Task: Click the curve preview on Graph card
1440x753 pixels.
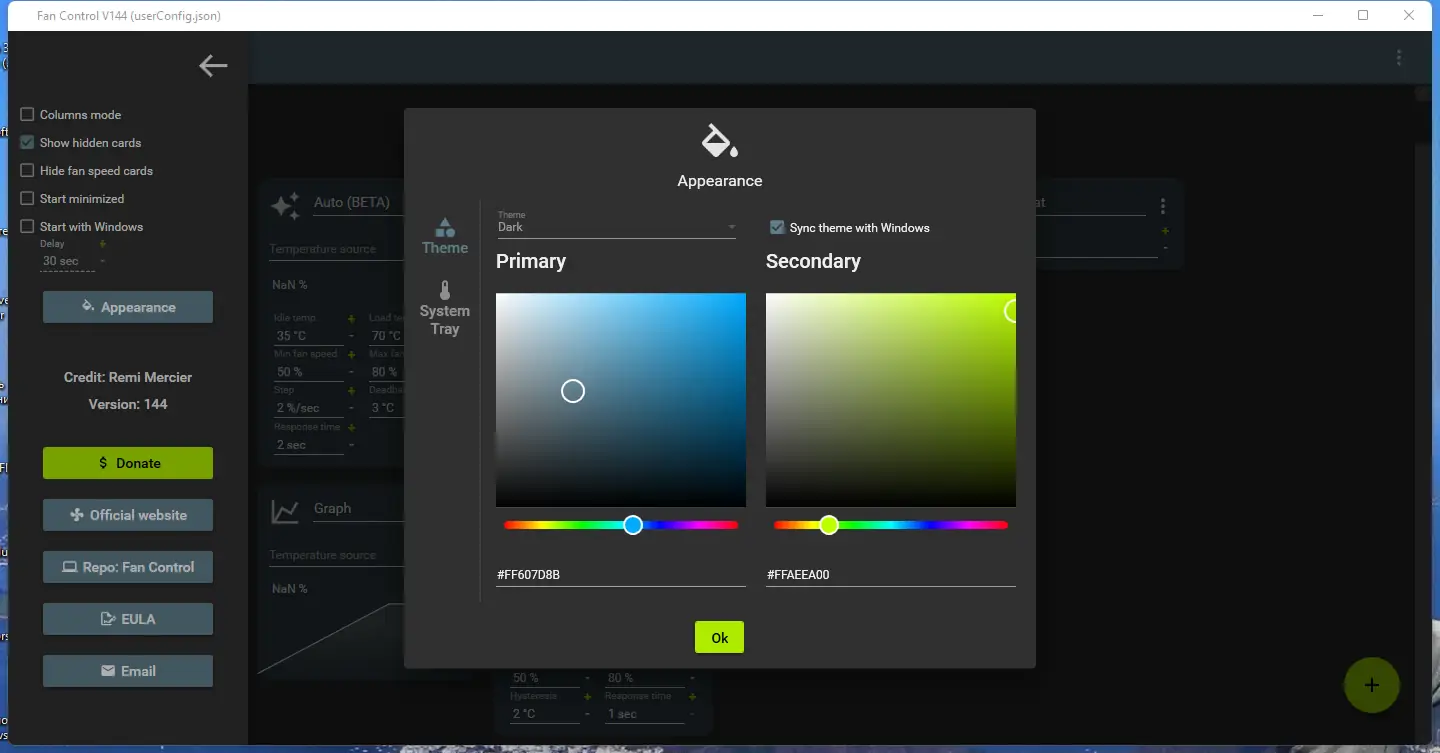Action: (331, 637)
